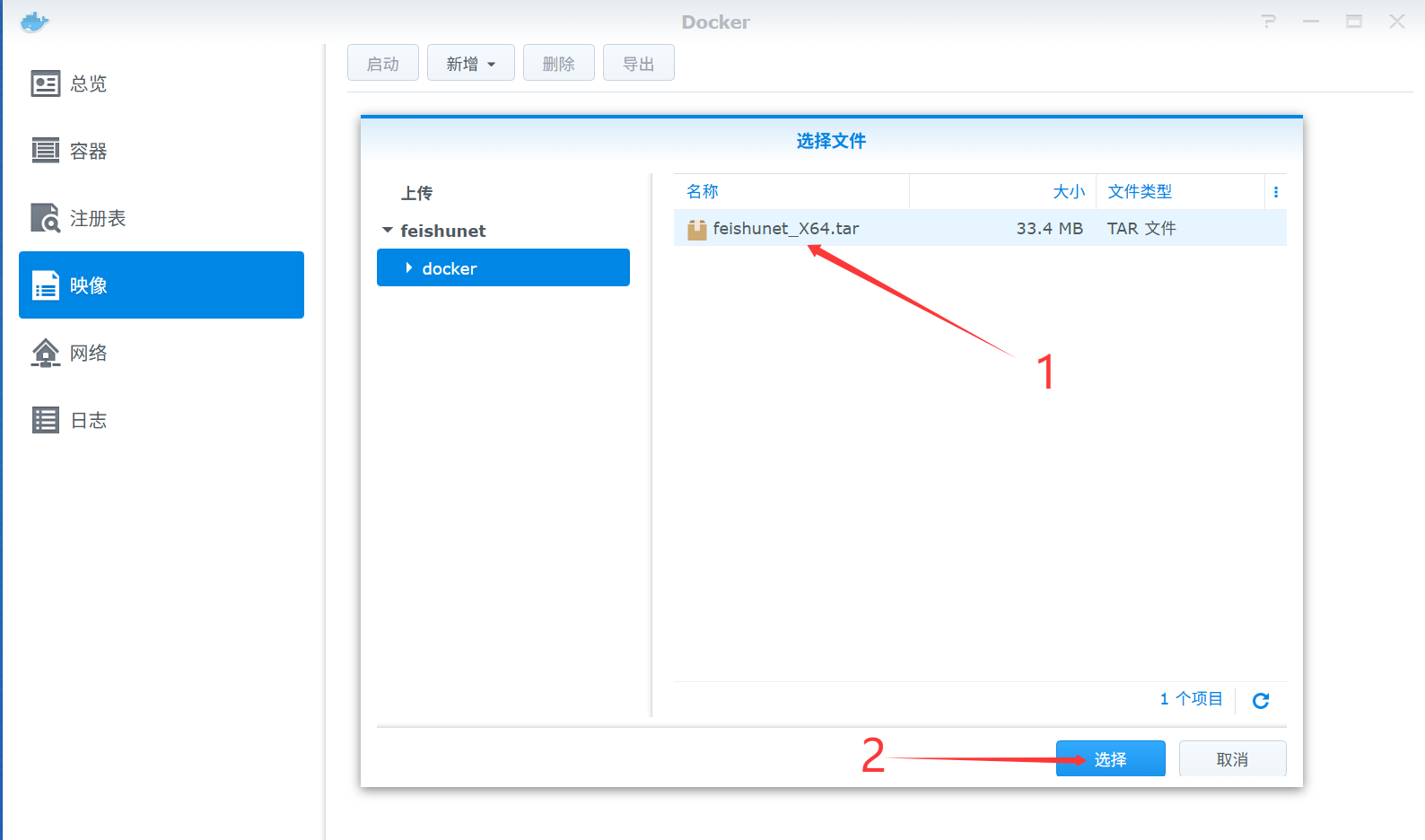Image resolution: width=1425 pixels, height=840 pixels.
Task: Switch to 网络 menu label
Action: pos(89,353)
